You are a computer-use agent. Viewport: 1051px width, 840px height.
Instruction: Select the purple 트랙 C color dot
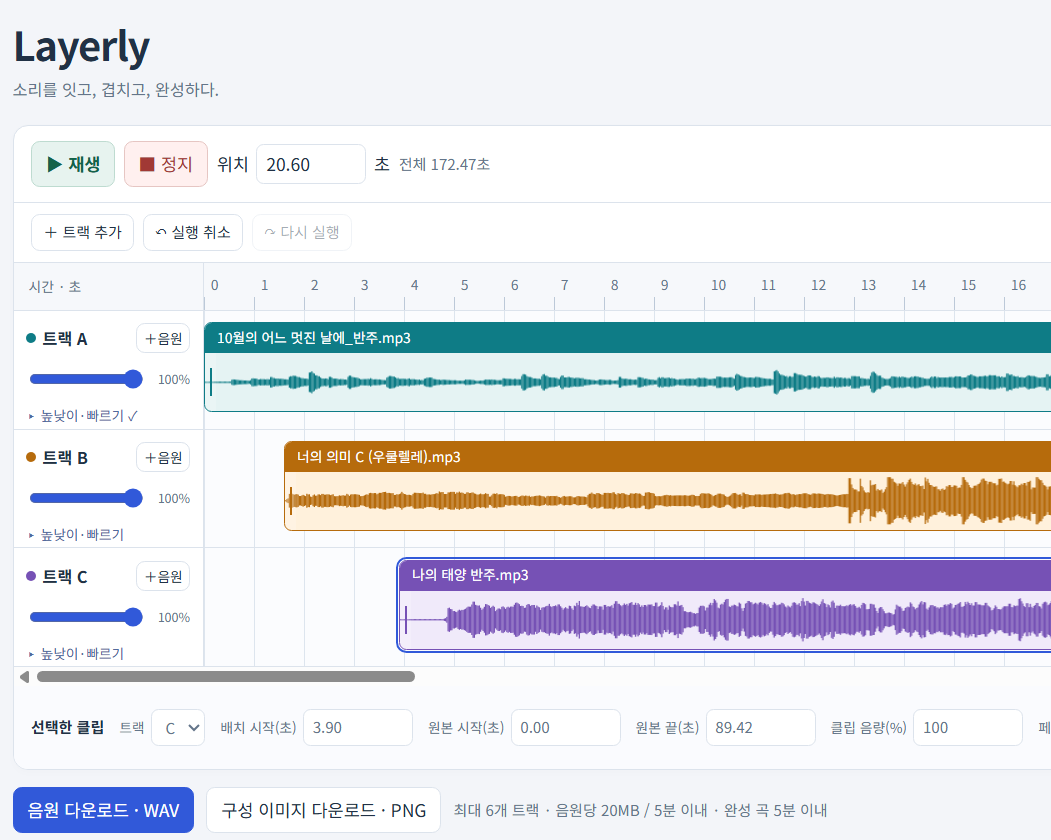tap(31, 576)
